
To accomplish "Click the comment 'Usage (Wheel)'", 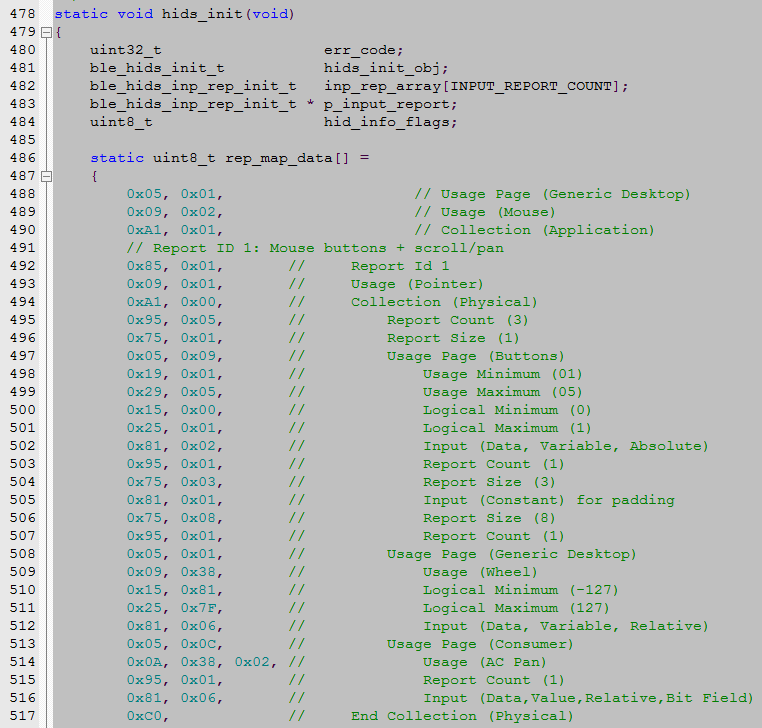I will tap(480, 572).
